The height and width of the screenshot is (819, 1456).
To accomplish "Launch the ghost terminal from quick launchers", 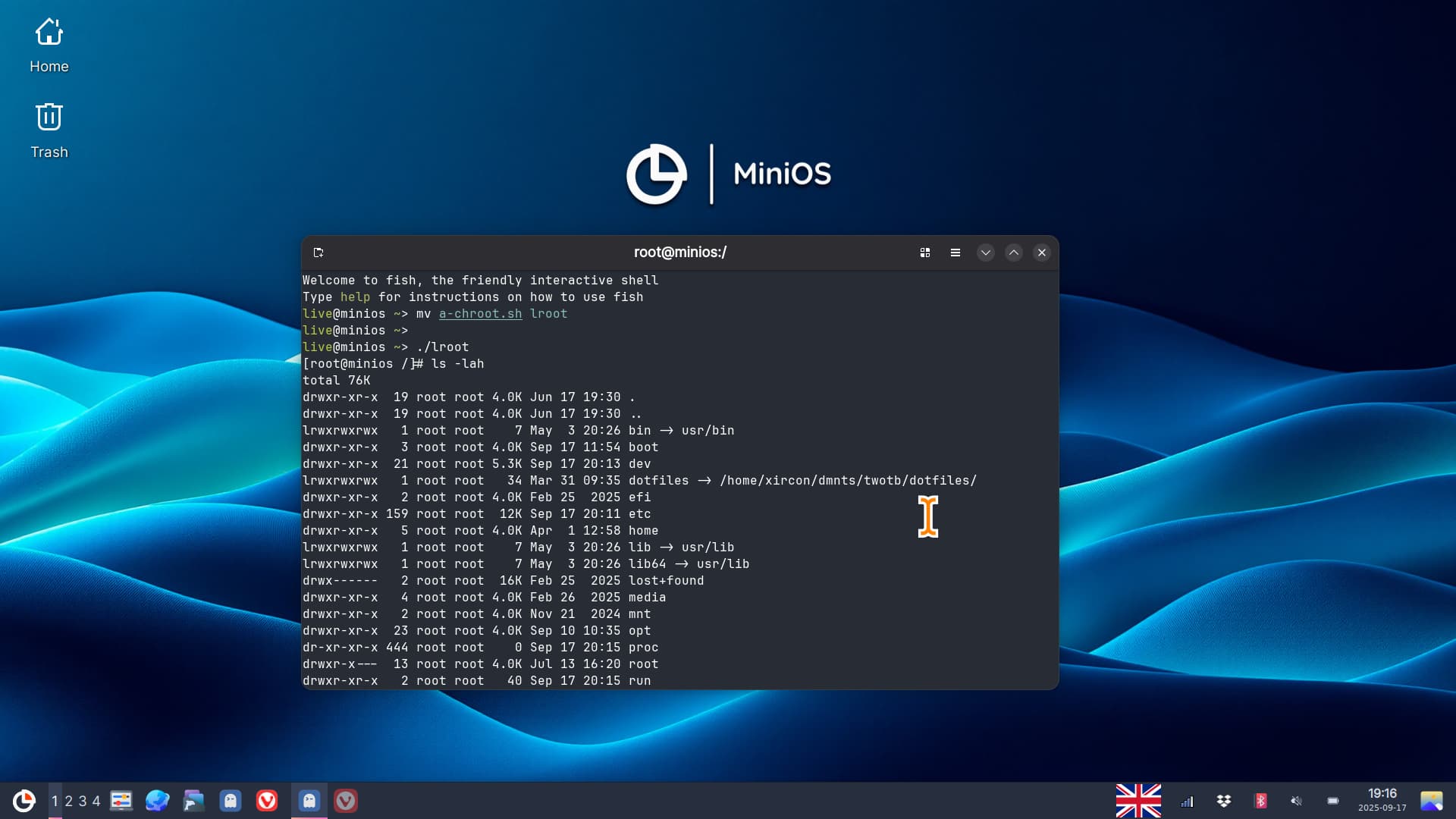I will coord(231,801).
